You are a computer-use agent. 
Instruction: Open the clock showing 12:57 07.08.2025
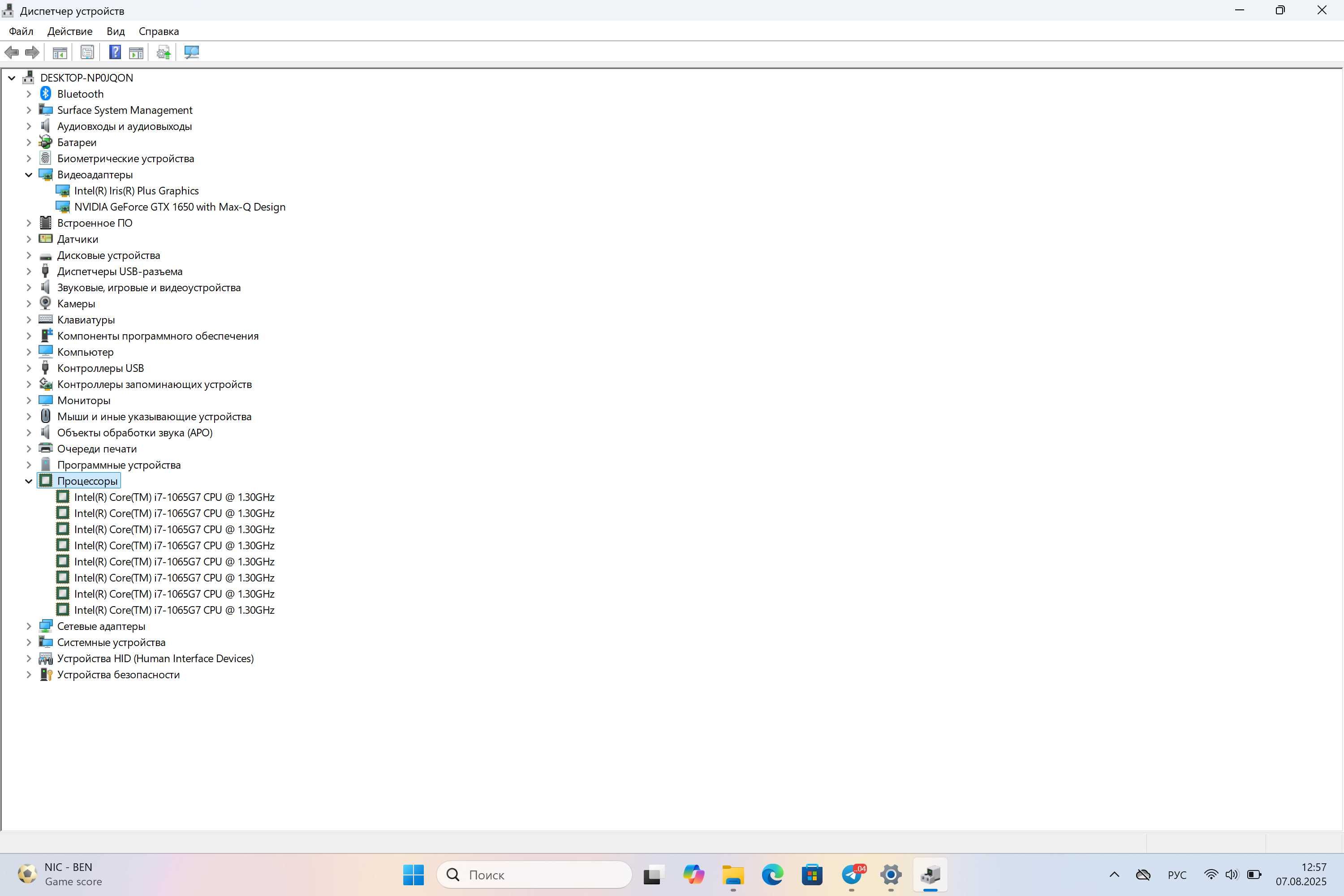(1301, 874)
